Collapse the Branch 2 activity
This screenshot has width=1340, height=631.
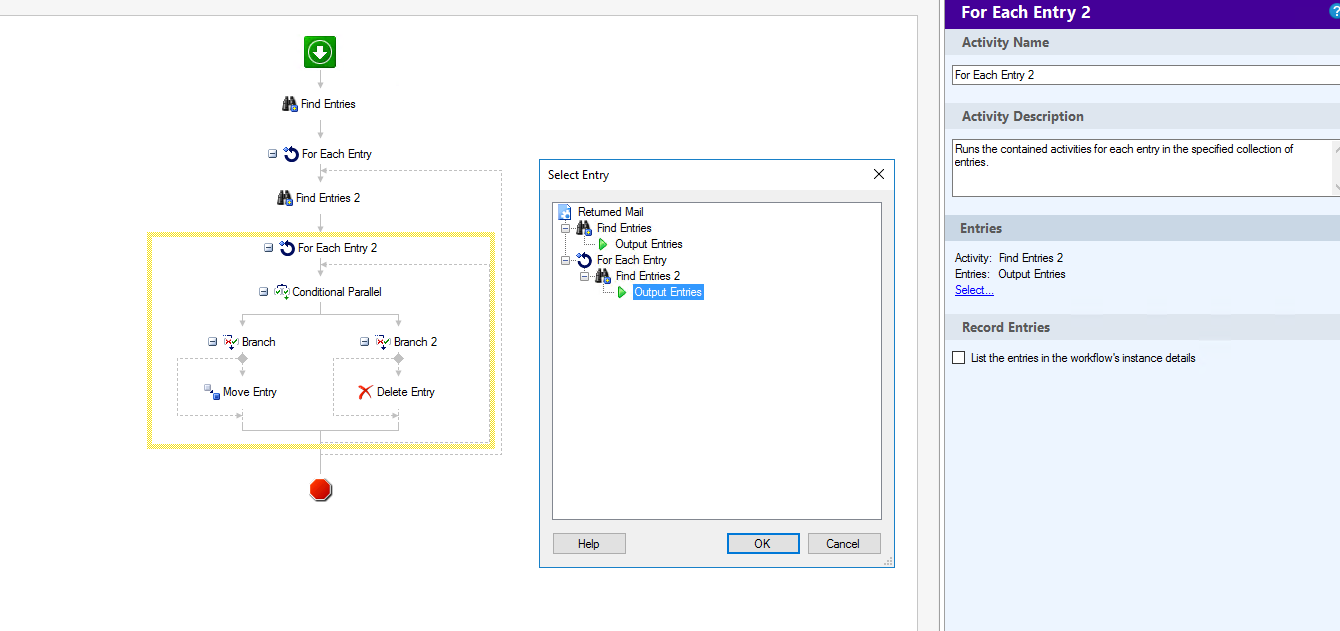click(365, 342)
